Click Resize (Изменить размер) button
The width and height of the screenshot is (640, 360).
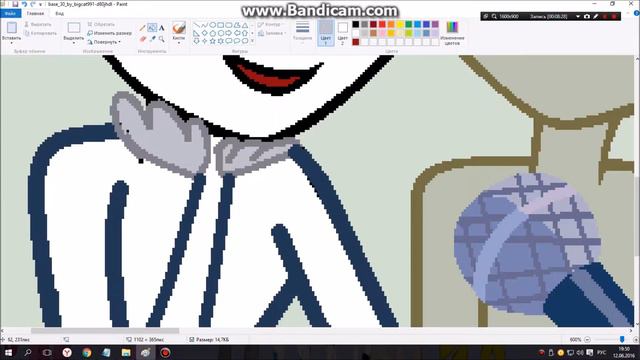(109, 33)
